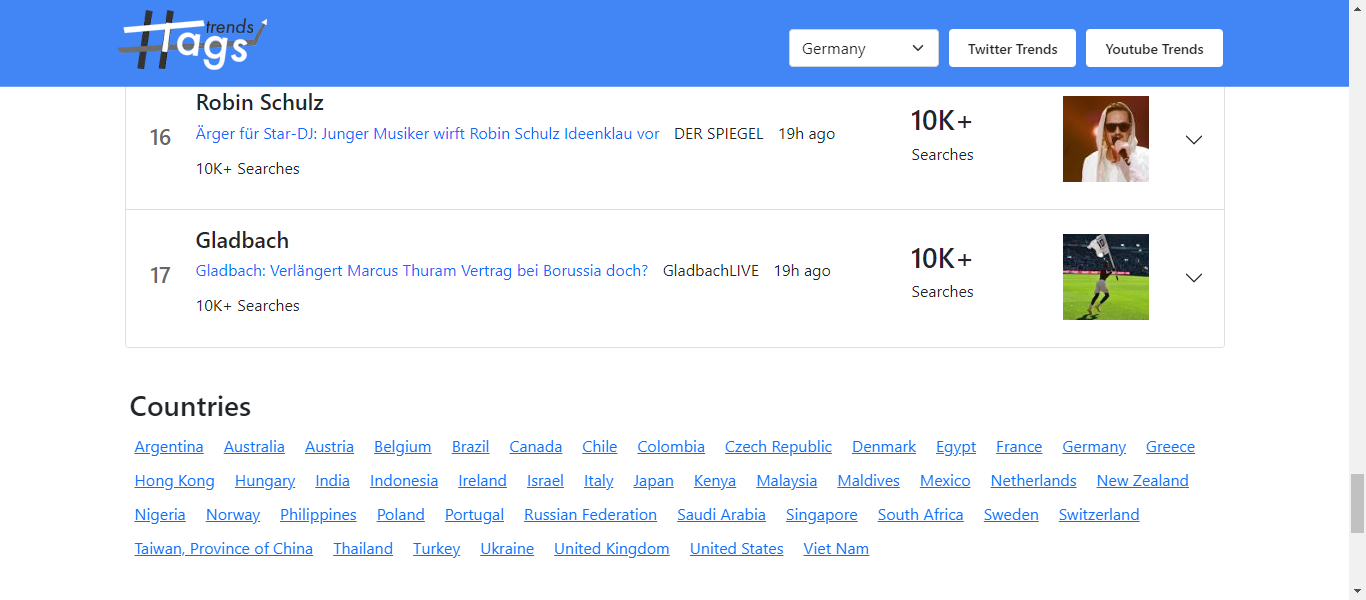
Task: Click DER SPIEGEL source label
Action: click(x=719, y=134)
